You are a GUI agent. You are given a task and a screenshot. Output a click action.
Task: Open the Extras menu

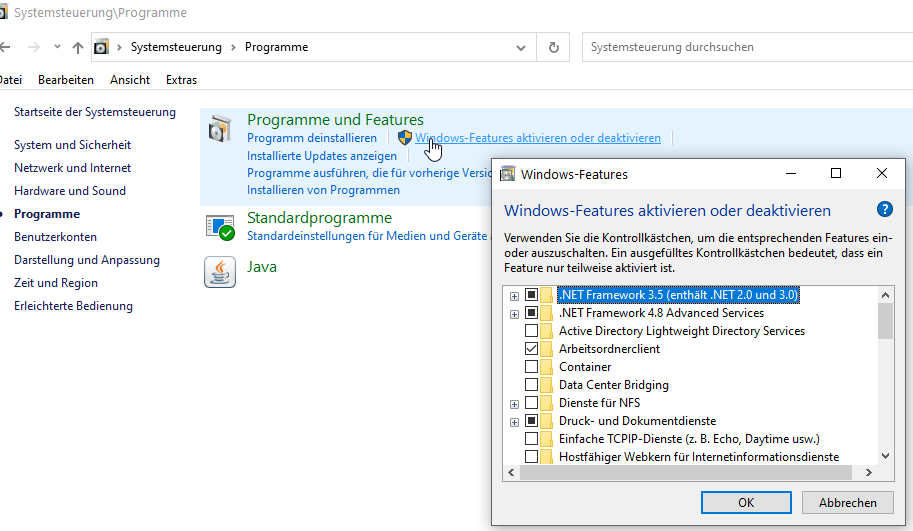(x=181, y=80)
